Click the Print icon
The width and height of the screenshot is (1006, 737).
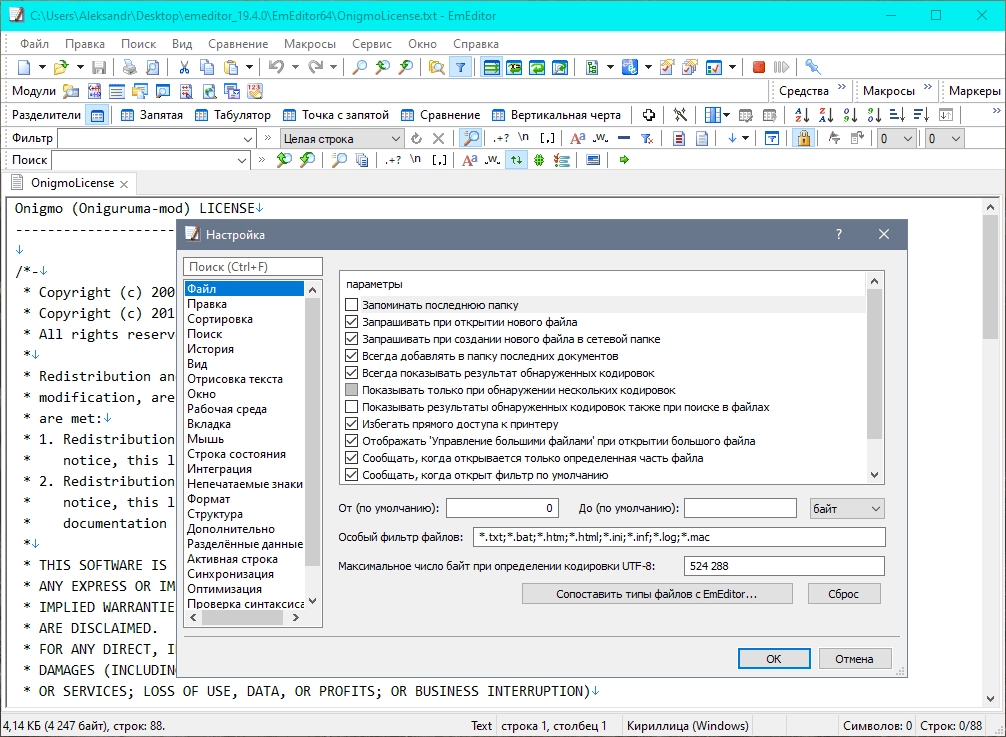coord(130,67)
